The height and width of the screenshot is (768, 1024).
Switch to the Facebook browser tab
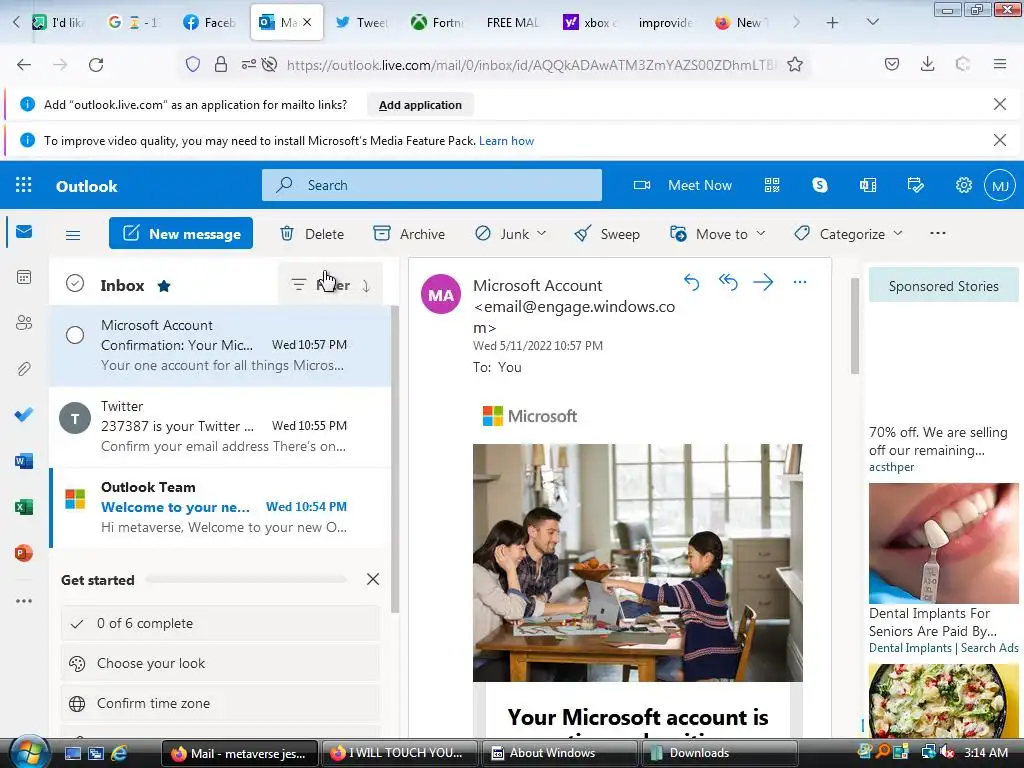click(x=209, y=22)
